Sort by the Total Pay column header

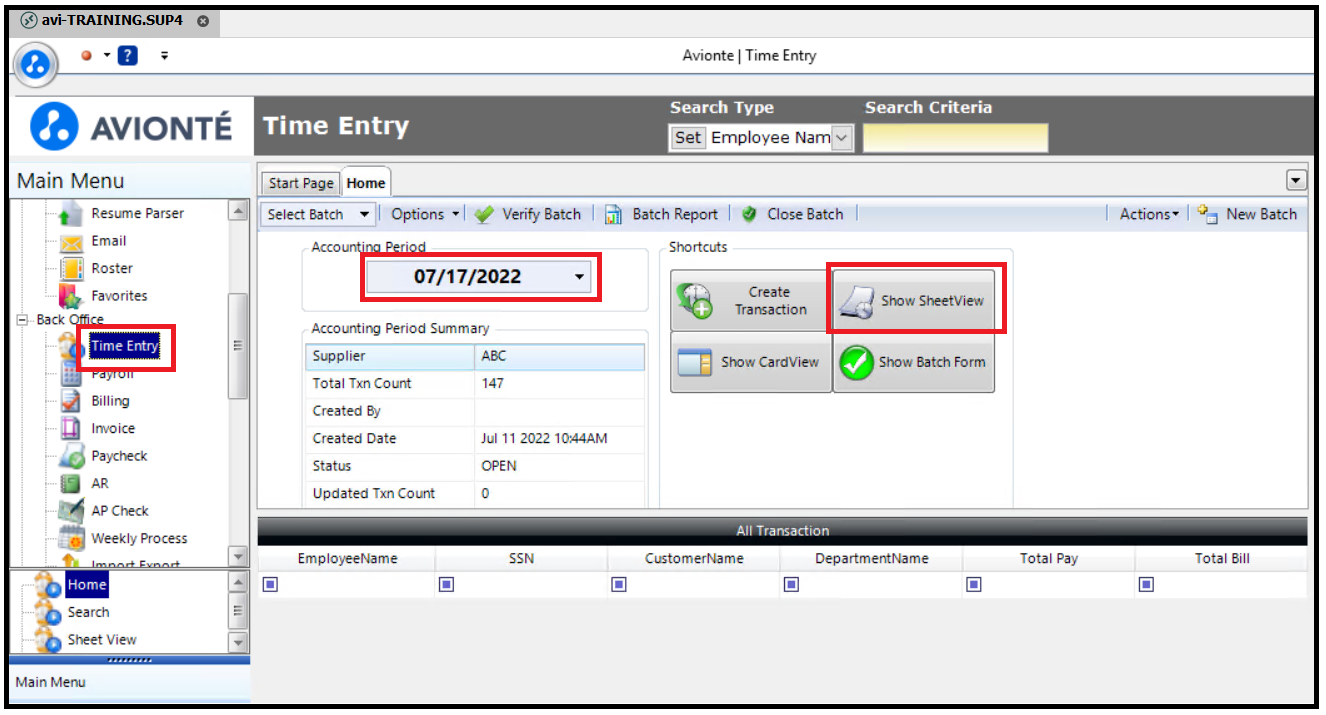click(1049, 559)
